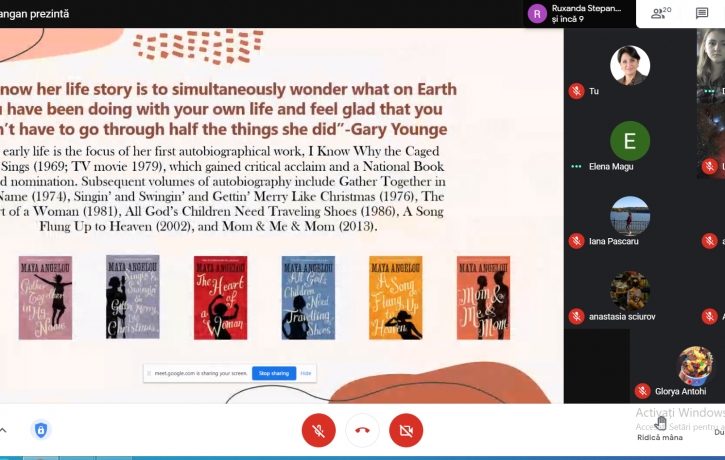725x460 pixels.
Task: Turn on the camera in call controls
Action: click(x=406, y=430)
